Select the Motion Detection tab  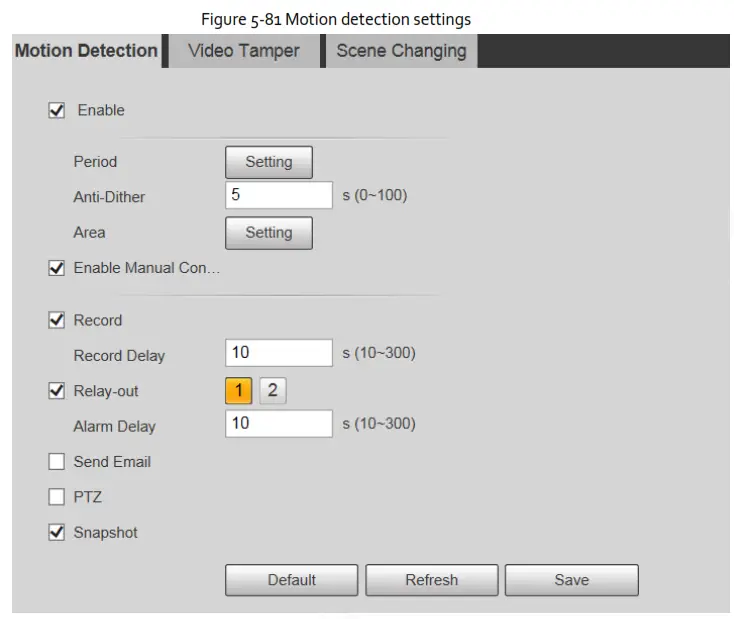point(87,51)
